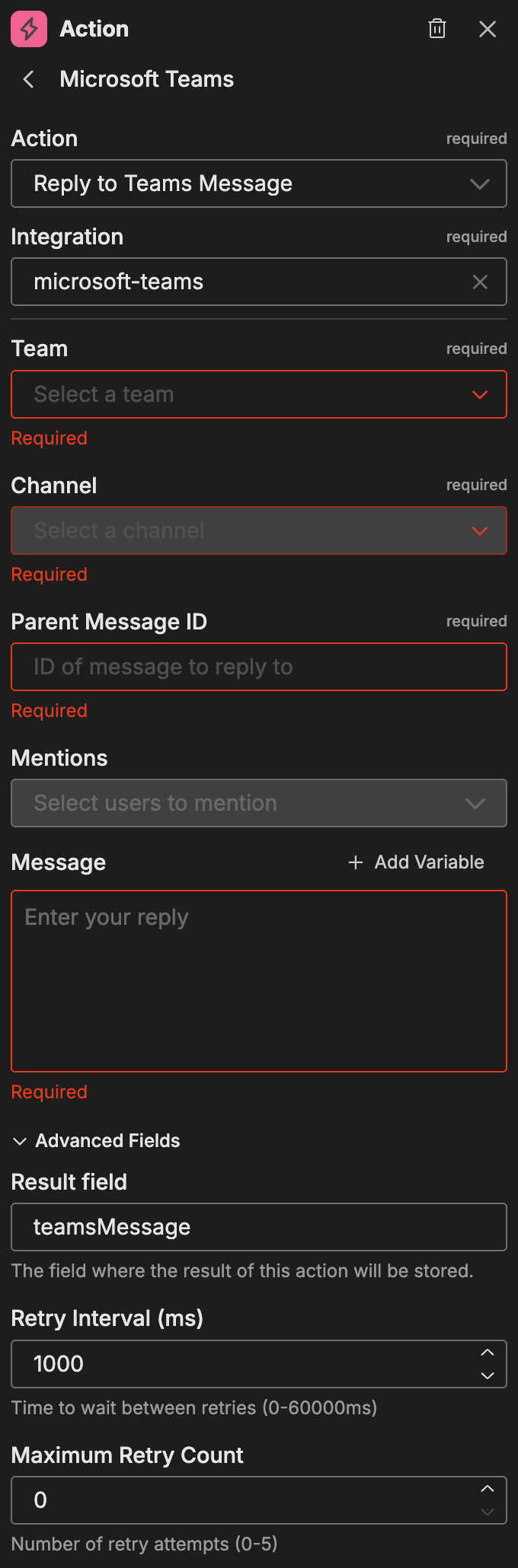
Task: Click the Parent Message ID input box
Action: click(x=259, y=667)
